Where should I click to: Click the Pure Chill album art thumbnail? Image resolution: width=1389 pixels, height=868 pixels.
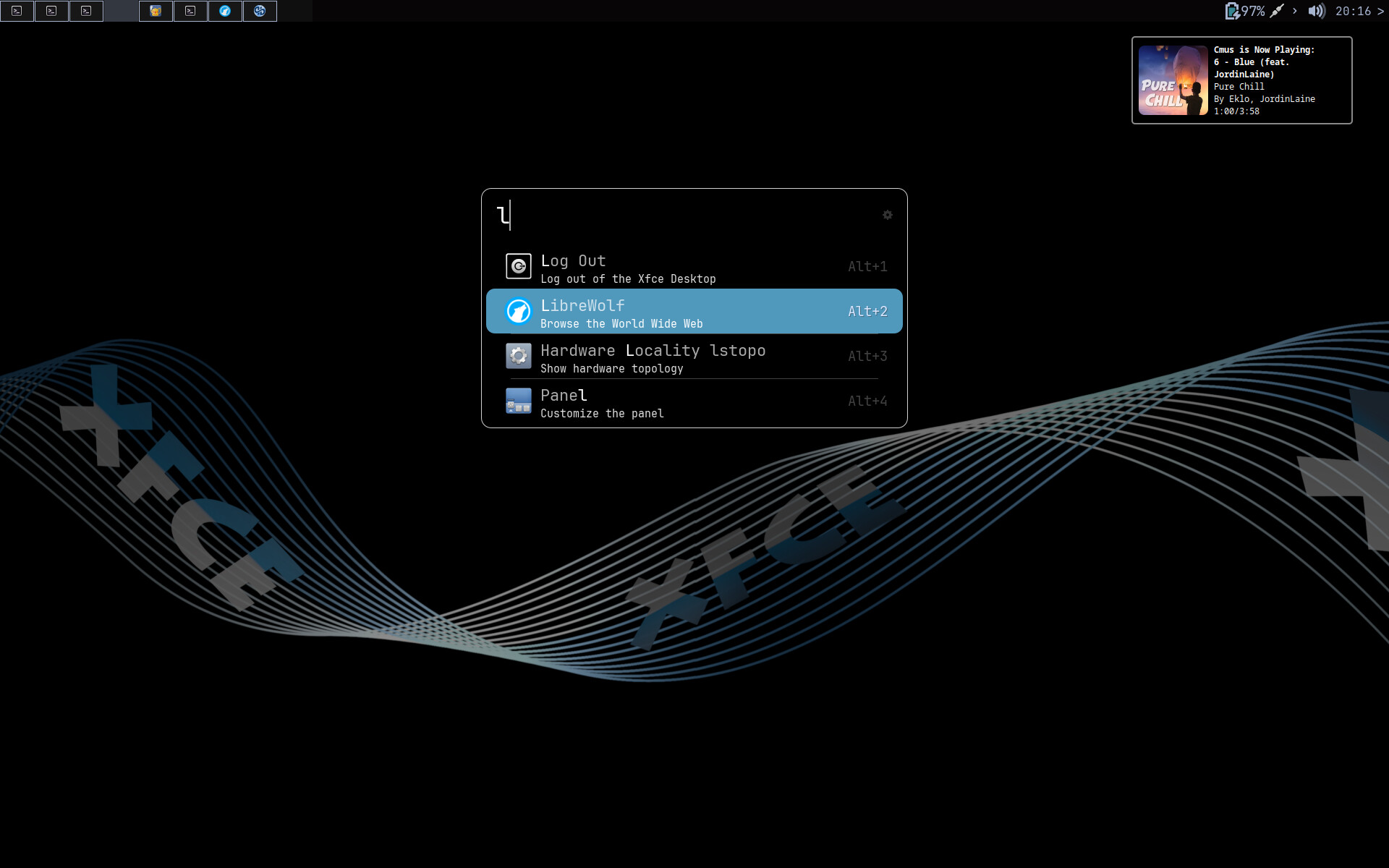pos(1173,80)
